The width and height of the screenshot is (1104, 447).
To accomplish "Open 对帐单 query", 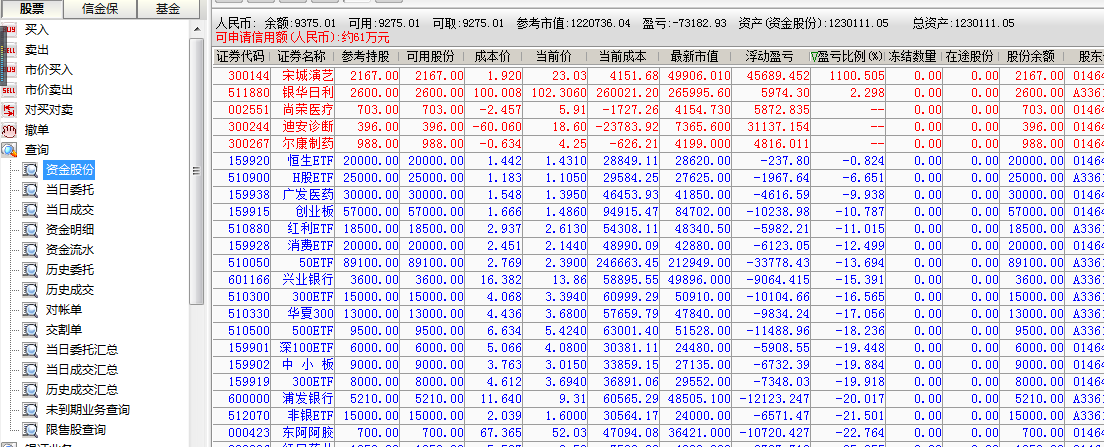I will (63, 310).
